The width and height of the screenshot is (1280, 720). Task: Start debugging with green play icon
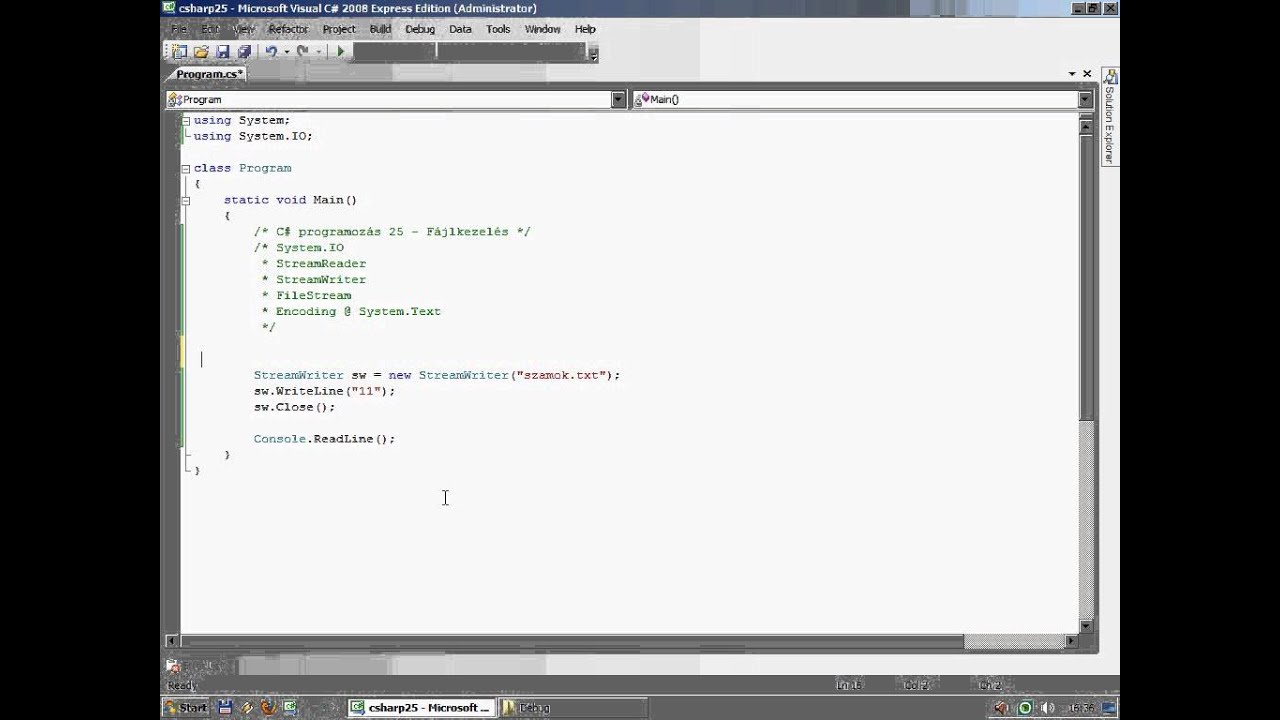[x=340, y=51]
